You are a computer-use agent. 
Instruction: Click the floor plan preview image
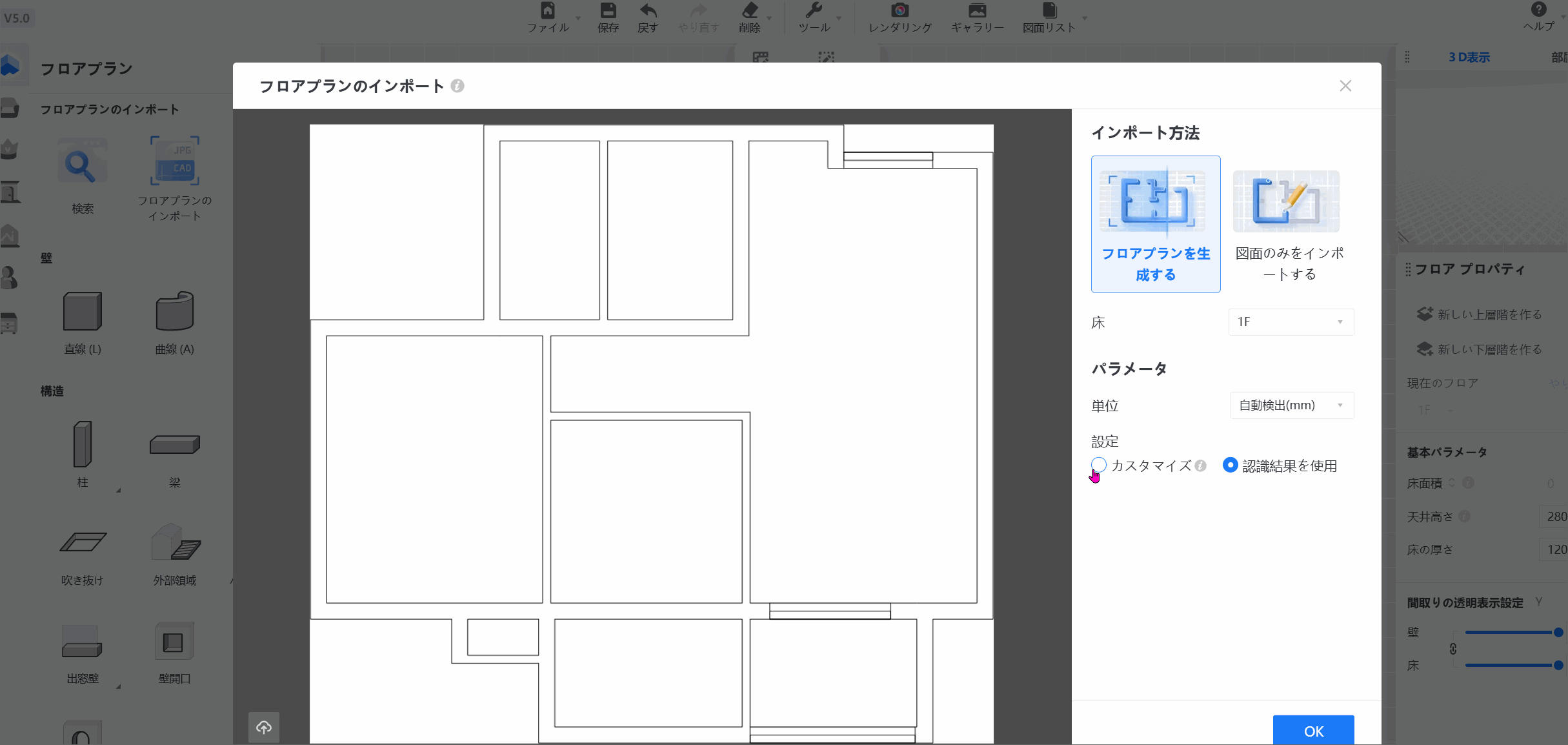pyautogui.click(x=651, y=434)
